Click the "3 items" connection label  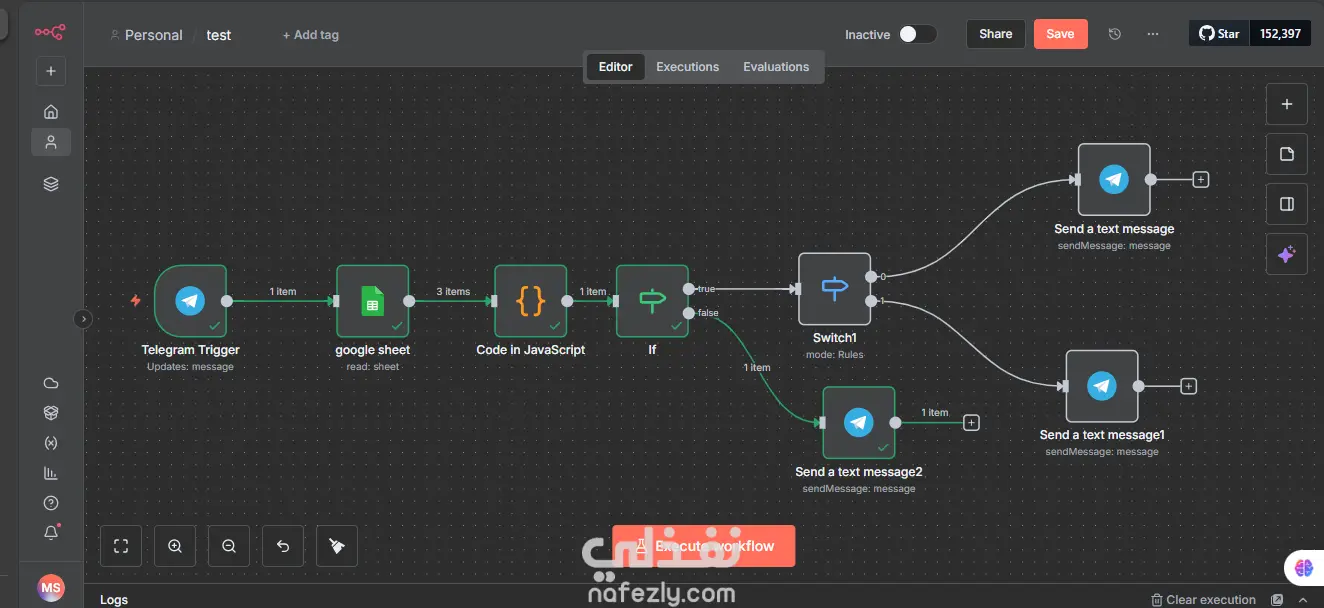[x=452, y=292]
